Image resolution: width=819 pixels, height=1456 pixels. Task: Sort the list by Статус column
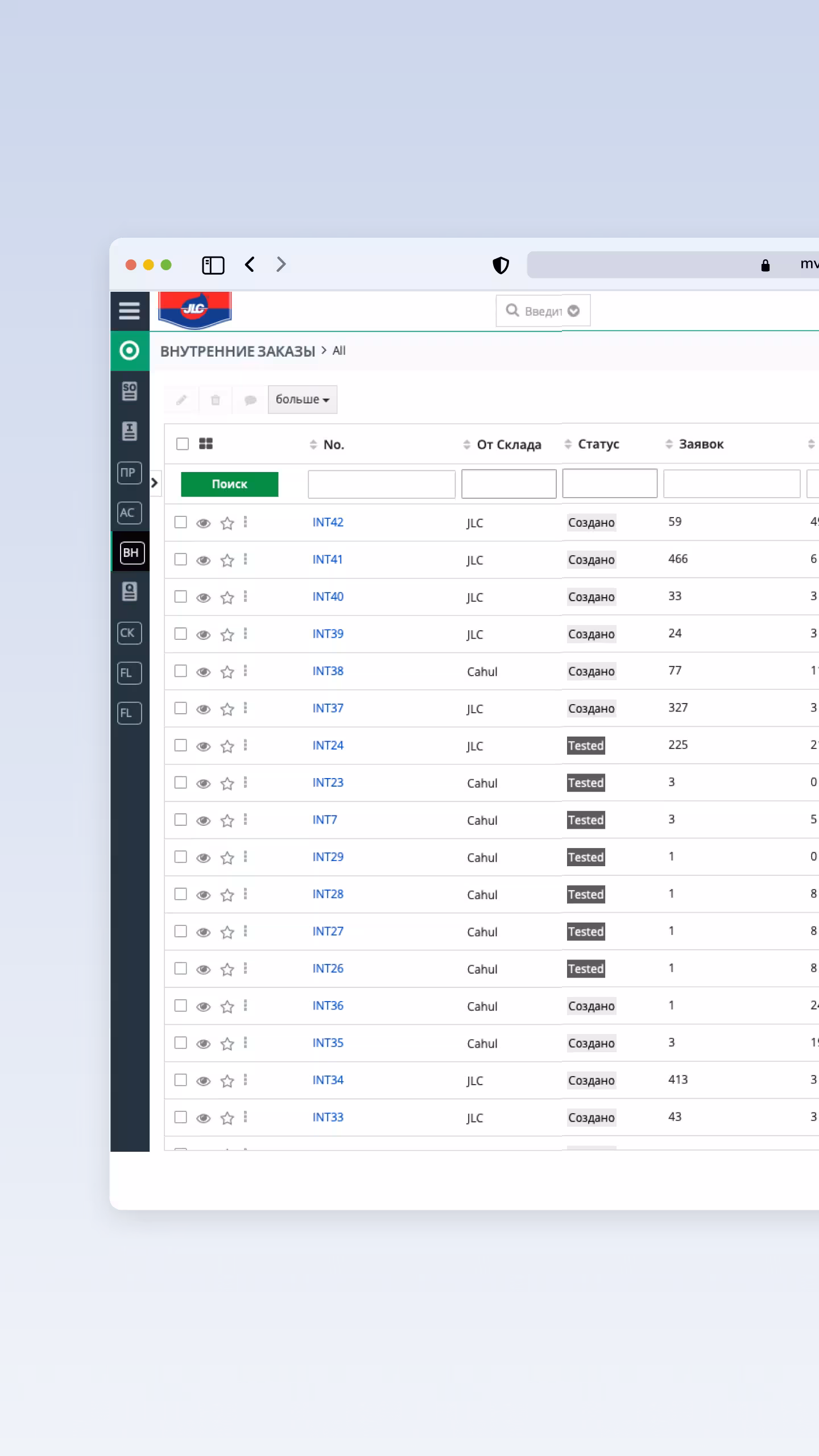pos(598,444)
